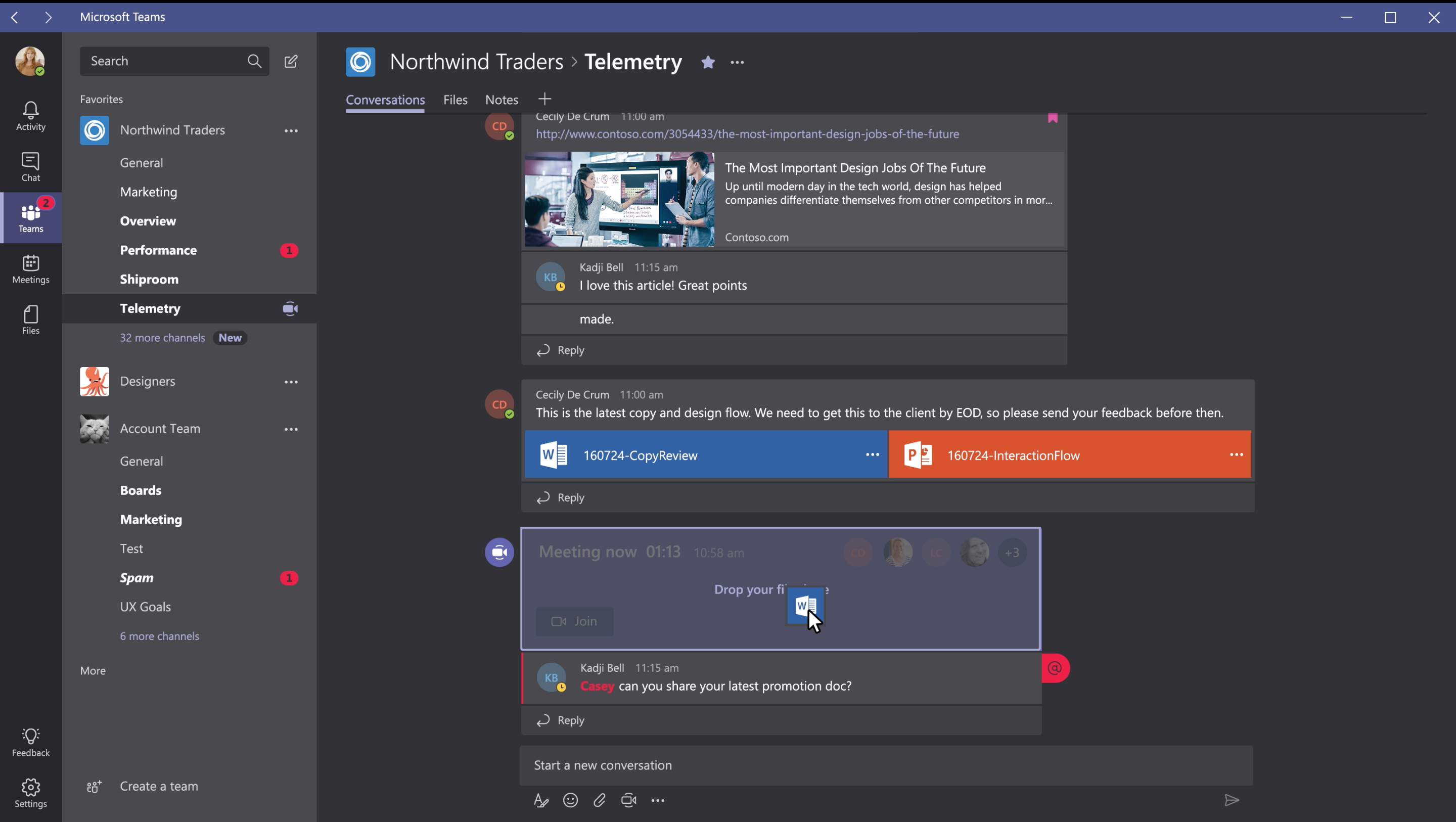Select the Designers team
This screenshot has height=822, width=1456.
pyautogui.click(x=147, y=381)
